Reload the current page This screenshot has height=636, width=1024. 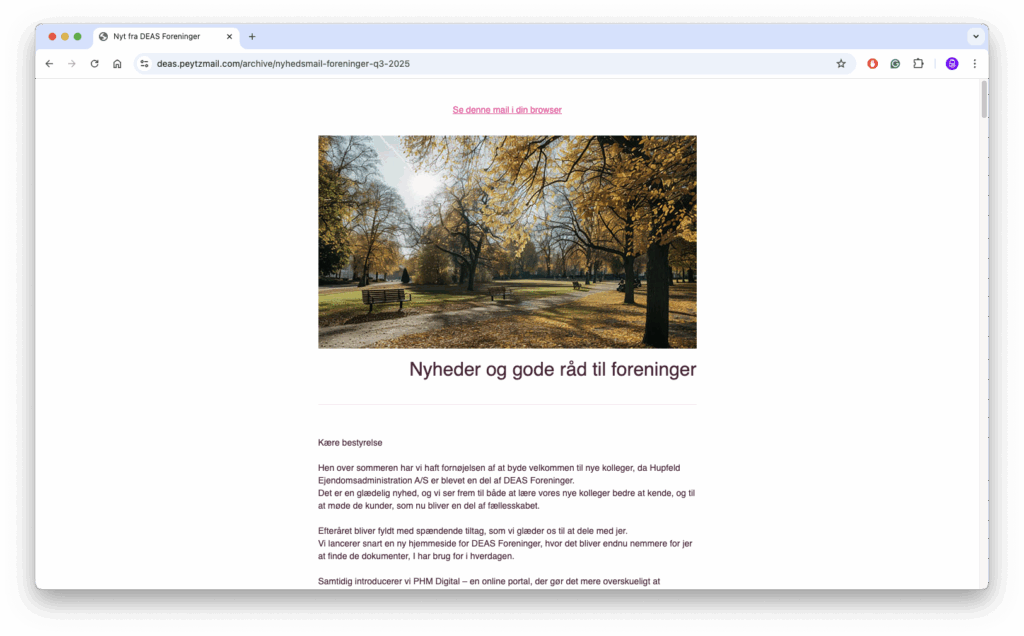94,64
